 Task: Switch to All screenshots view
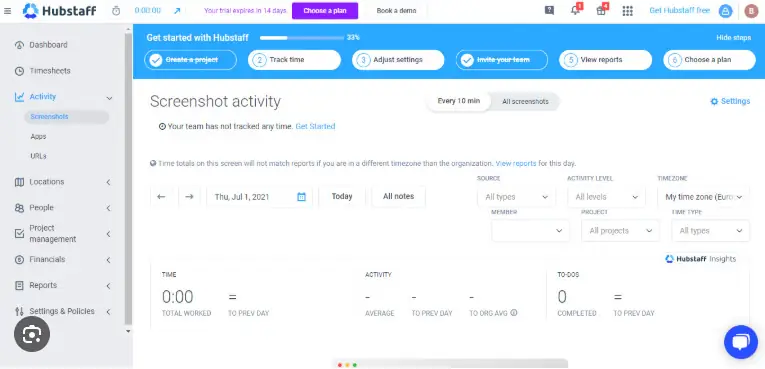[x=525, y=102]
